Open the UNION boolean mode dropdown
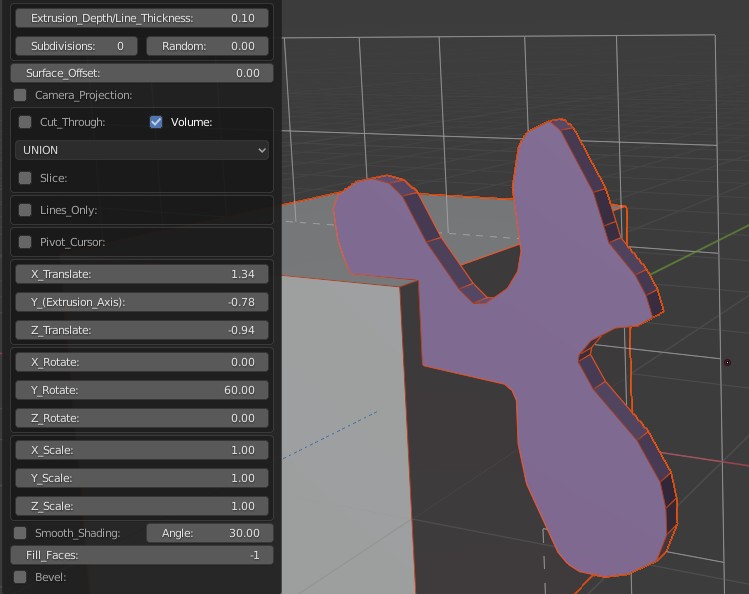This screenshot has height=594, width=749. (x=141, y=150)
